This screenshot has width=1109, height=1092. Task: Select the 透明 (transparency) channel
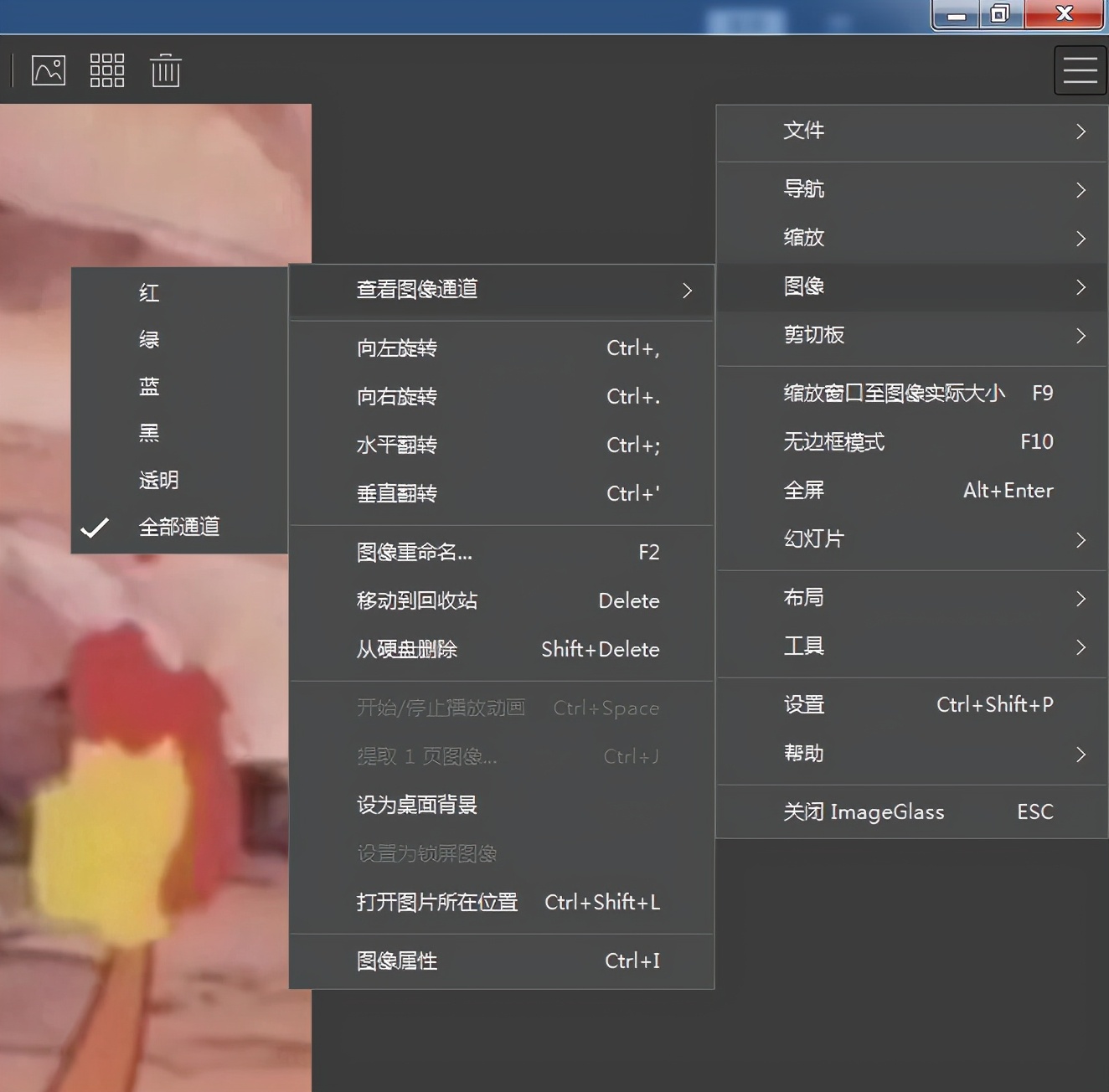[157, 480]
